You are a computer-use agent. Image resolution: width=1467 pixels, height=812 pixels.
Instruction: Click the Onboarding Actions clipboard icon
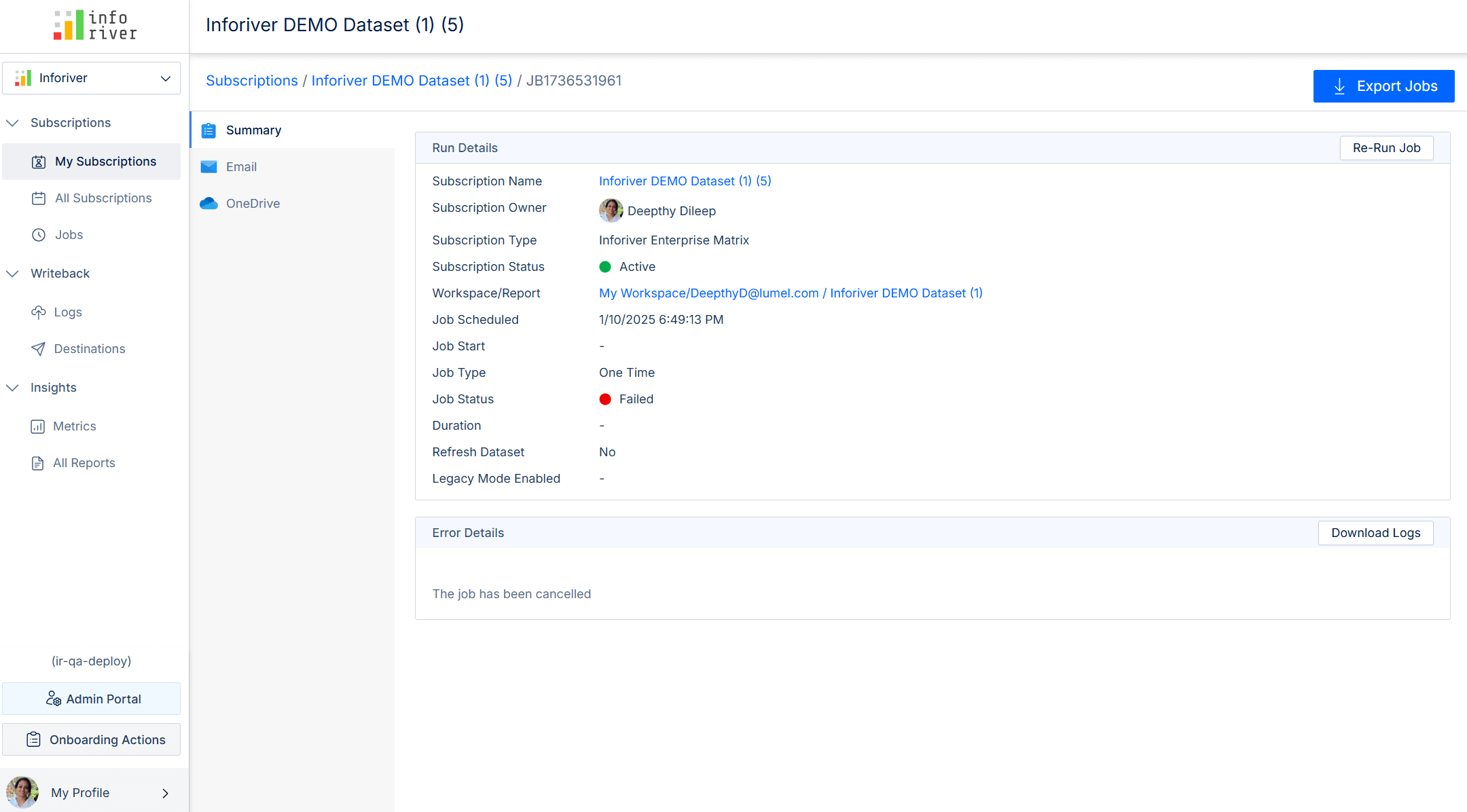(x=34, y=739)
